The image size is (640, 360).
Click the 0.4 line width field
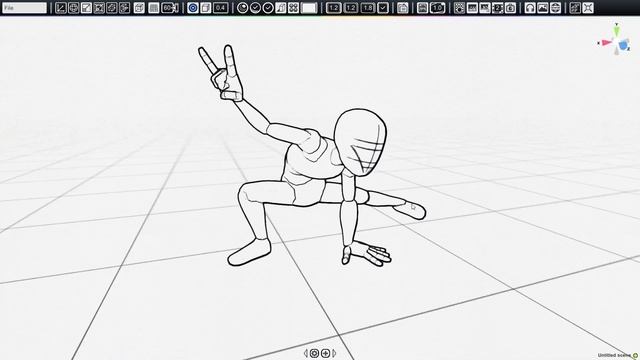tap(220, 8)
